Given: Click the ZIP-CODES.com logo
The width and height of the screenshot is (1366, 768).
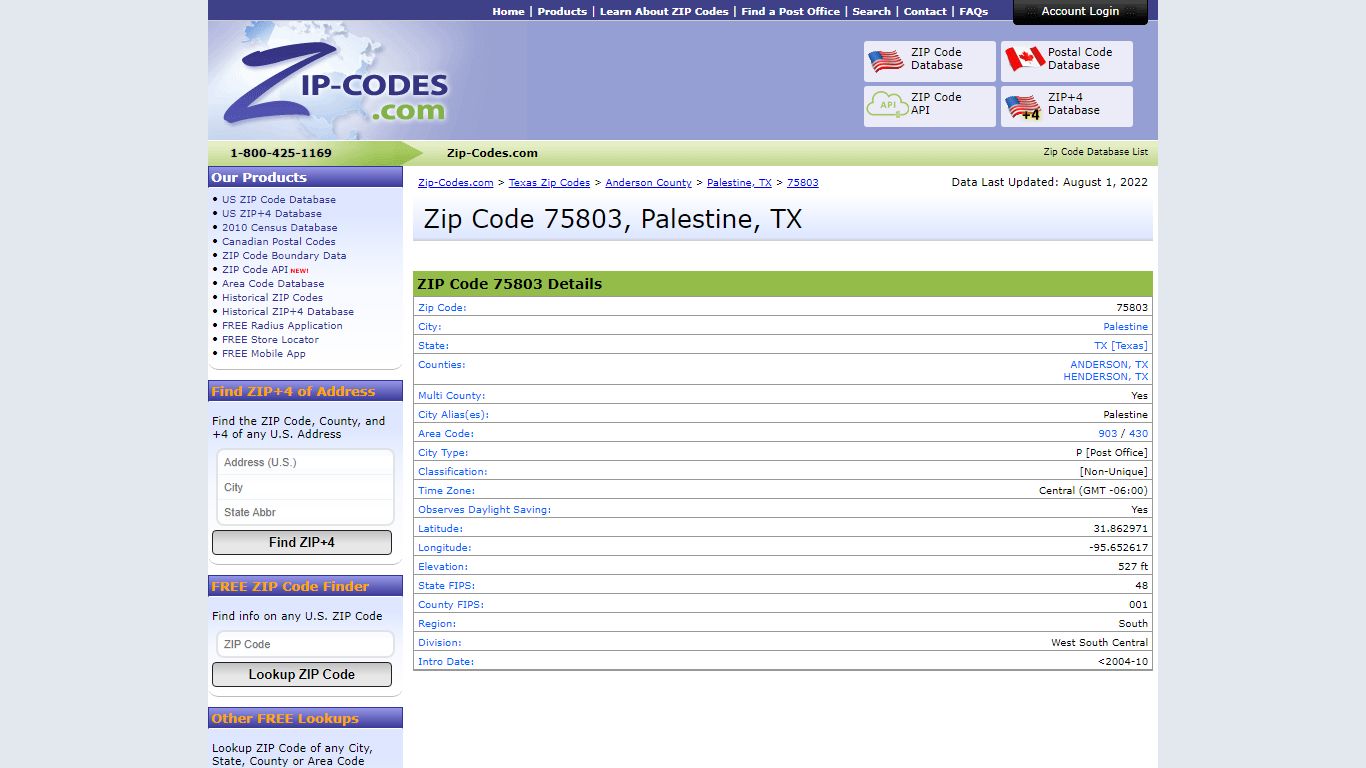Looking at the screenshot, I should (x=336, y=84).
